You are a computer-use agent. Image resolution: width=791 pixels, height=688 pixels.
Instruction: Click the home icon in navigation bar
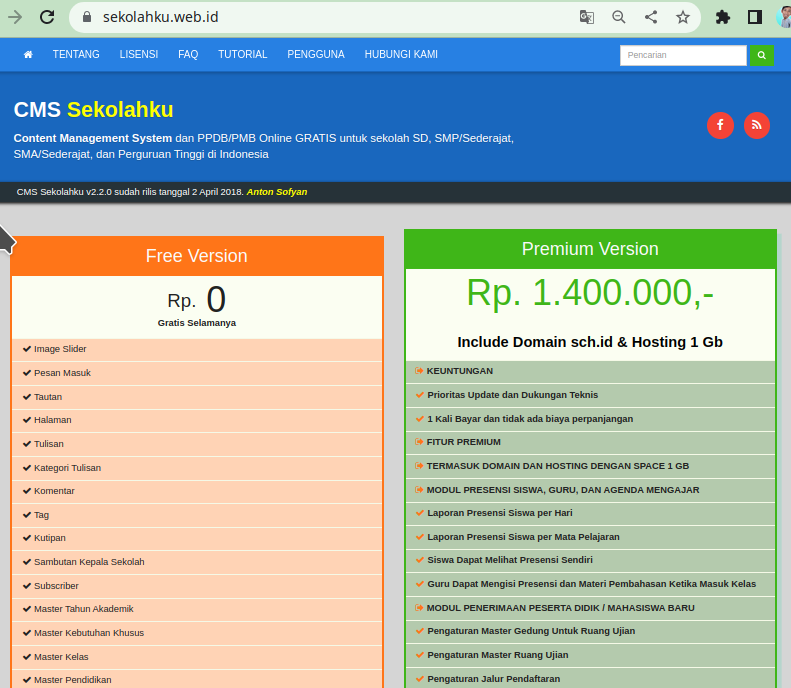(x=28, y=55)
